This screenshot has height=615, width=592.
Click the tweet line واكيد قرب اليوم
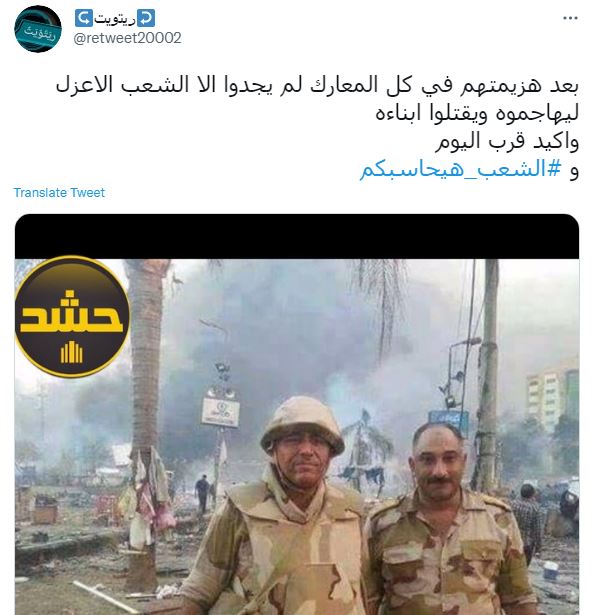pos(507,141)
